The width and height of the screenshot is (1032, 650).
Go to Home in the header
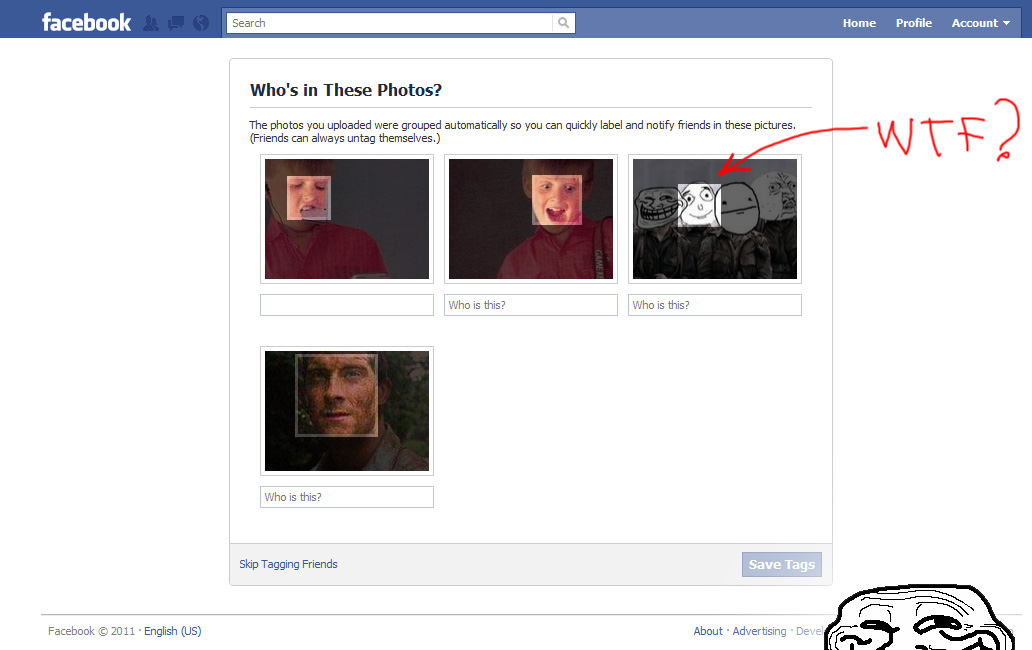click(x=859, y=23)
